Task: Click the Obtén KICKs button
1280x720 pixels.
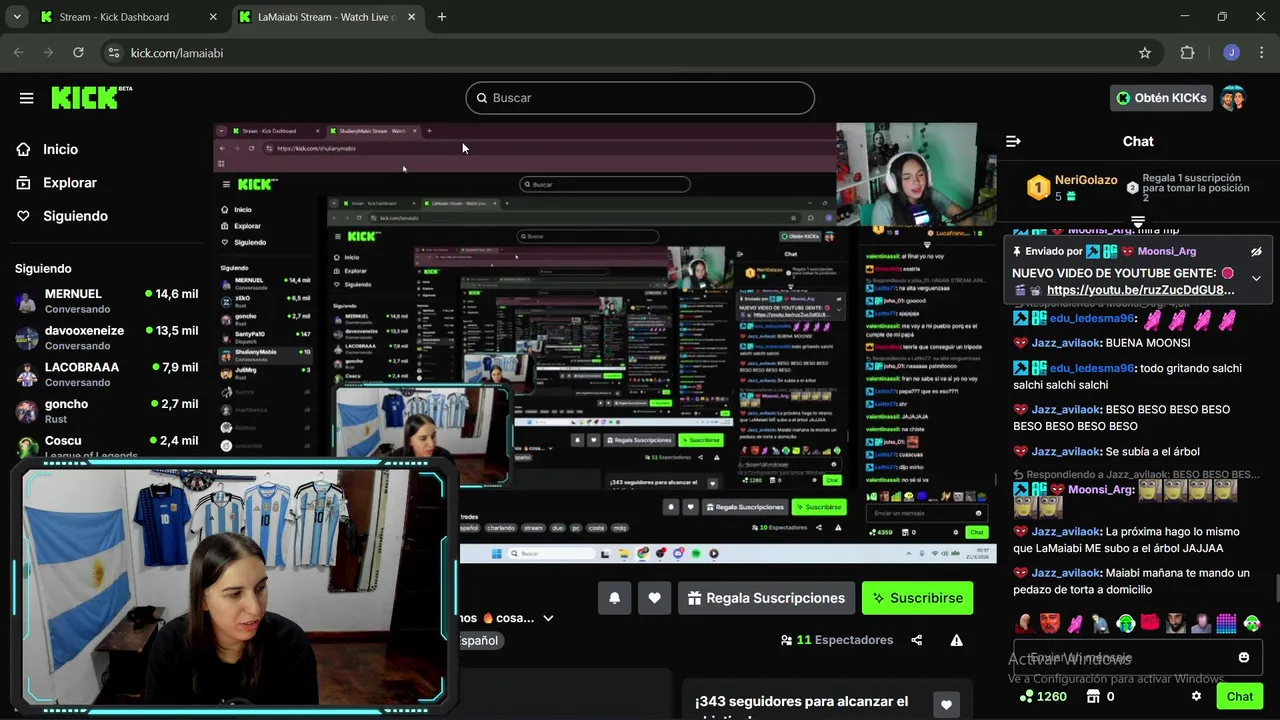Action: pyautogui.click(x=1161, y=98)
